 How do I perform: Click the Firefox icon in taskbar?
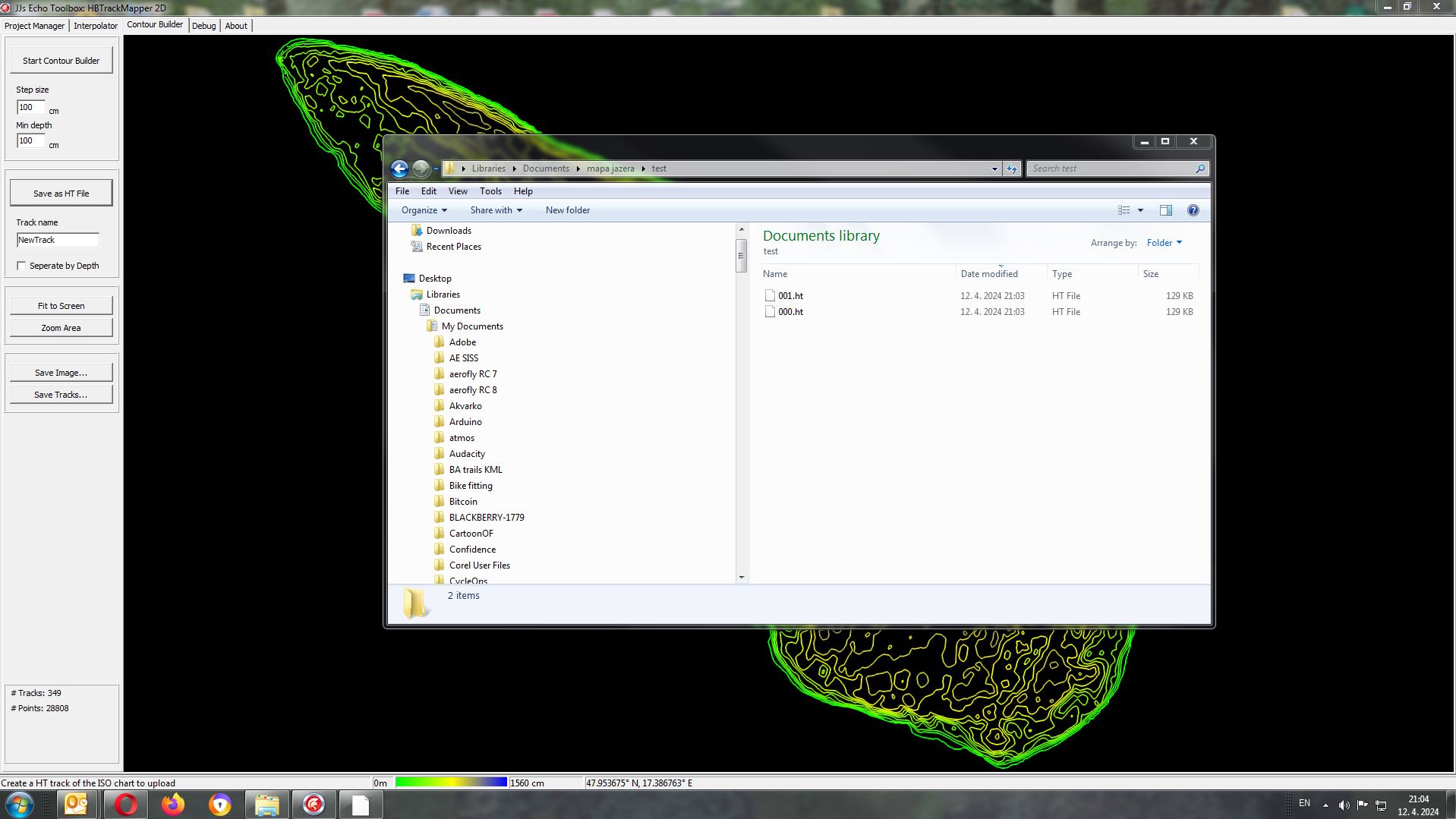coord(173,805)
